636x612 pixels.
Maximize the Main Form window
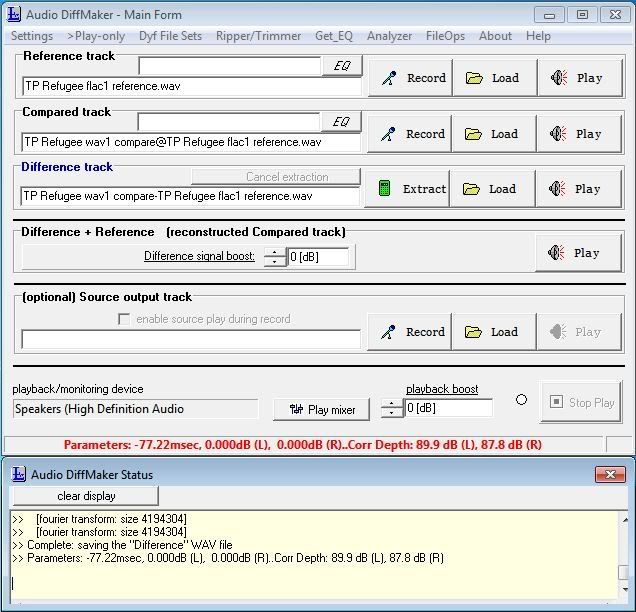pyautogui.click(x=582, y=15)
